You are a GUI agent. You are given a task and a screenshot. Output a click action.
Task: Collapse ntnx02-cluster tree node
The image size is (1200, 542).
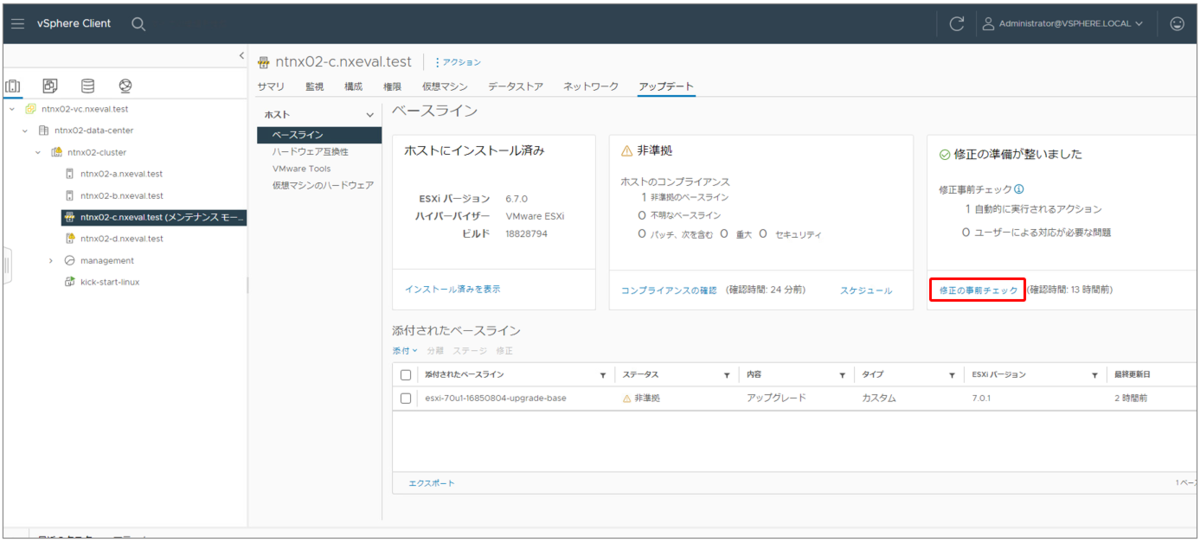tap(38, 152)
